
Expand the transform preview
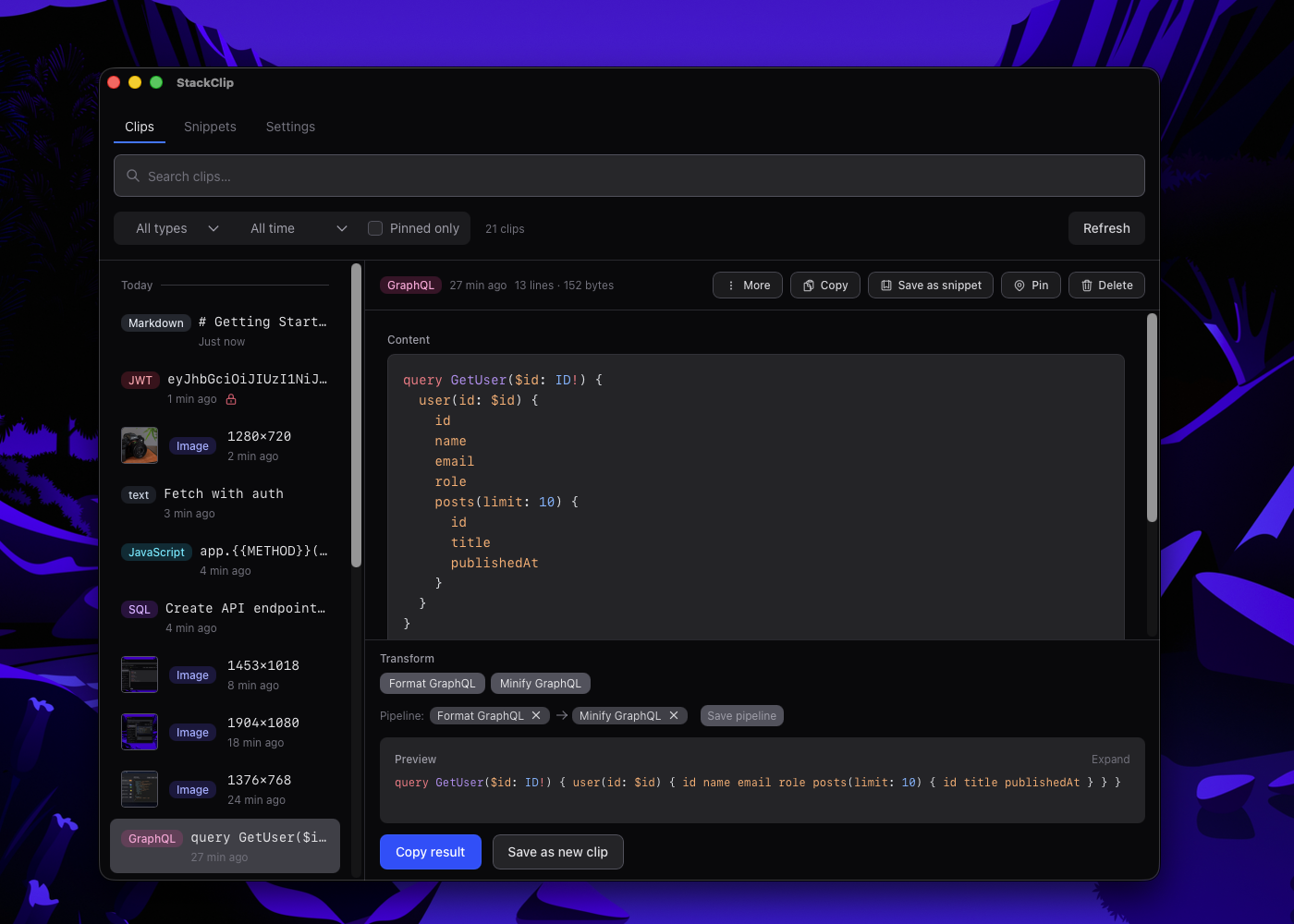(x=1110, y=759)
